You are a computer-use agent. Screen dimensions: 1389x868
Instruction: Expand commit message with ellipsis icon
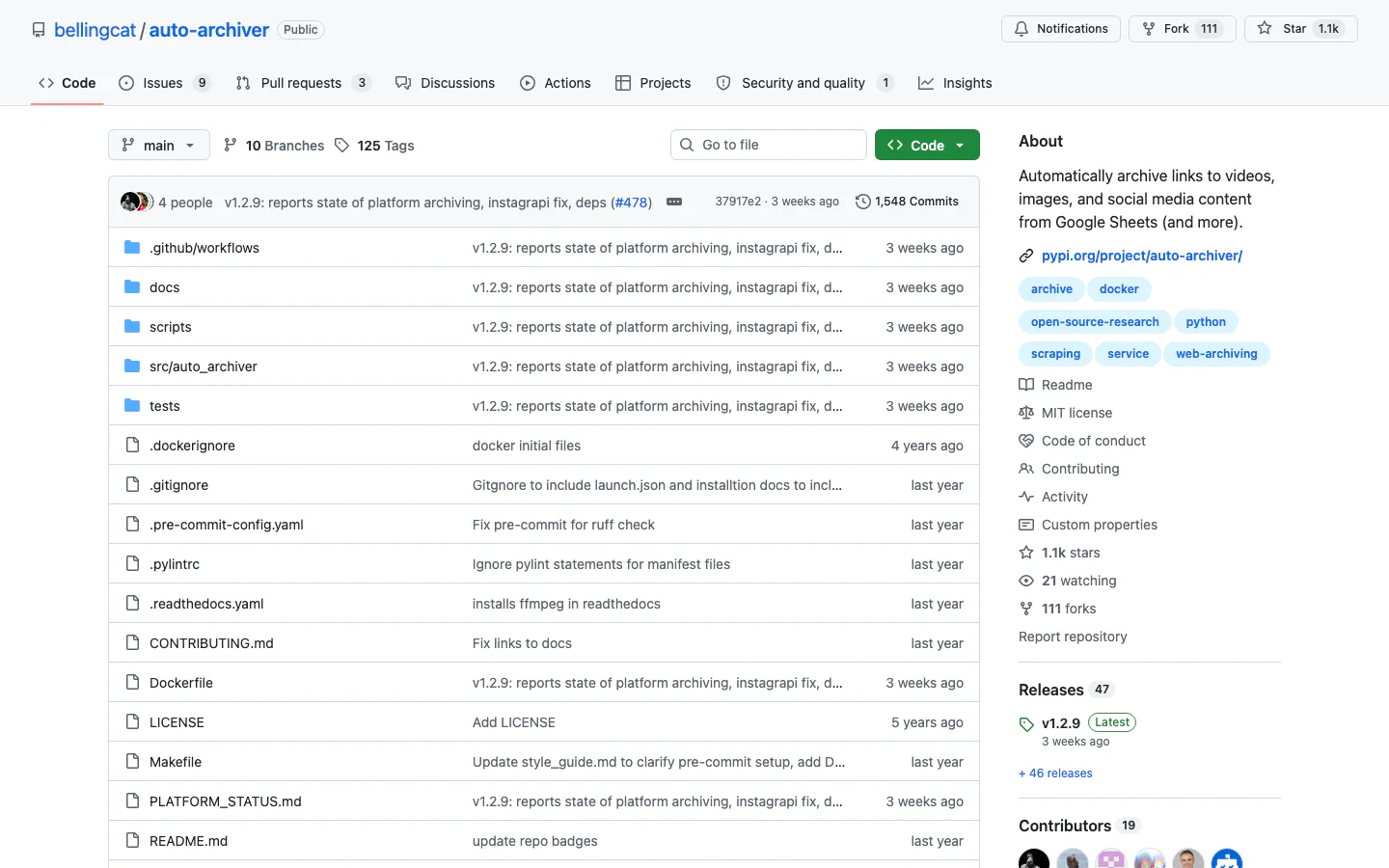[x=674, y=202]
